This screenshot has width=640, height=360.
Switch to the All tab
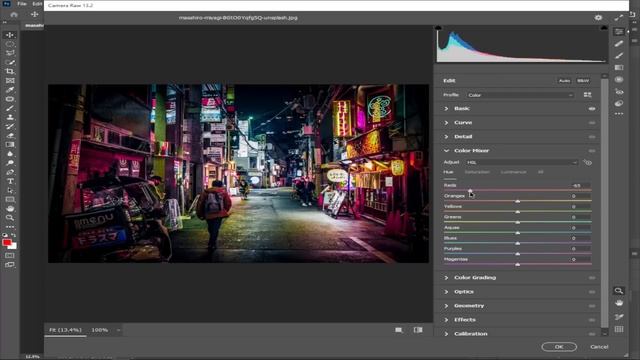point(540,172)
